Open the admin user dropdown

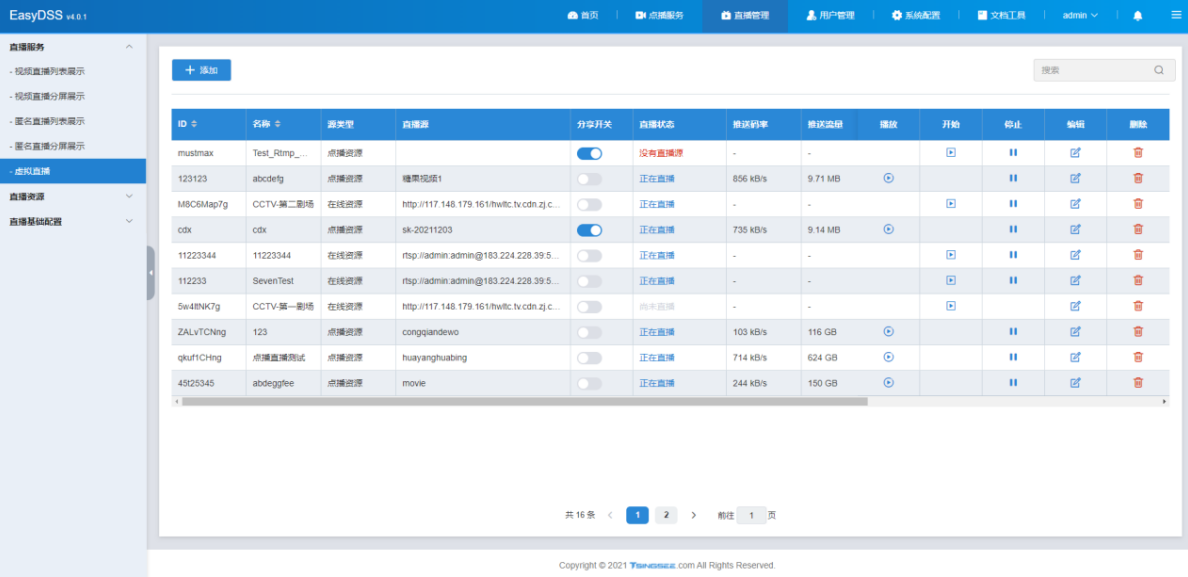[1080, 15]
